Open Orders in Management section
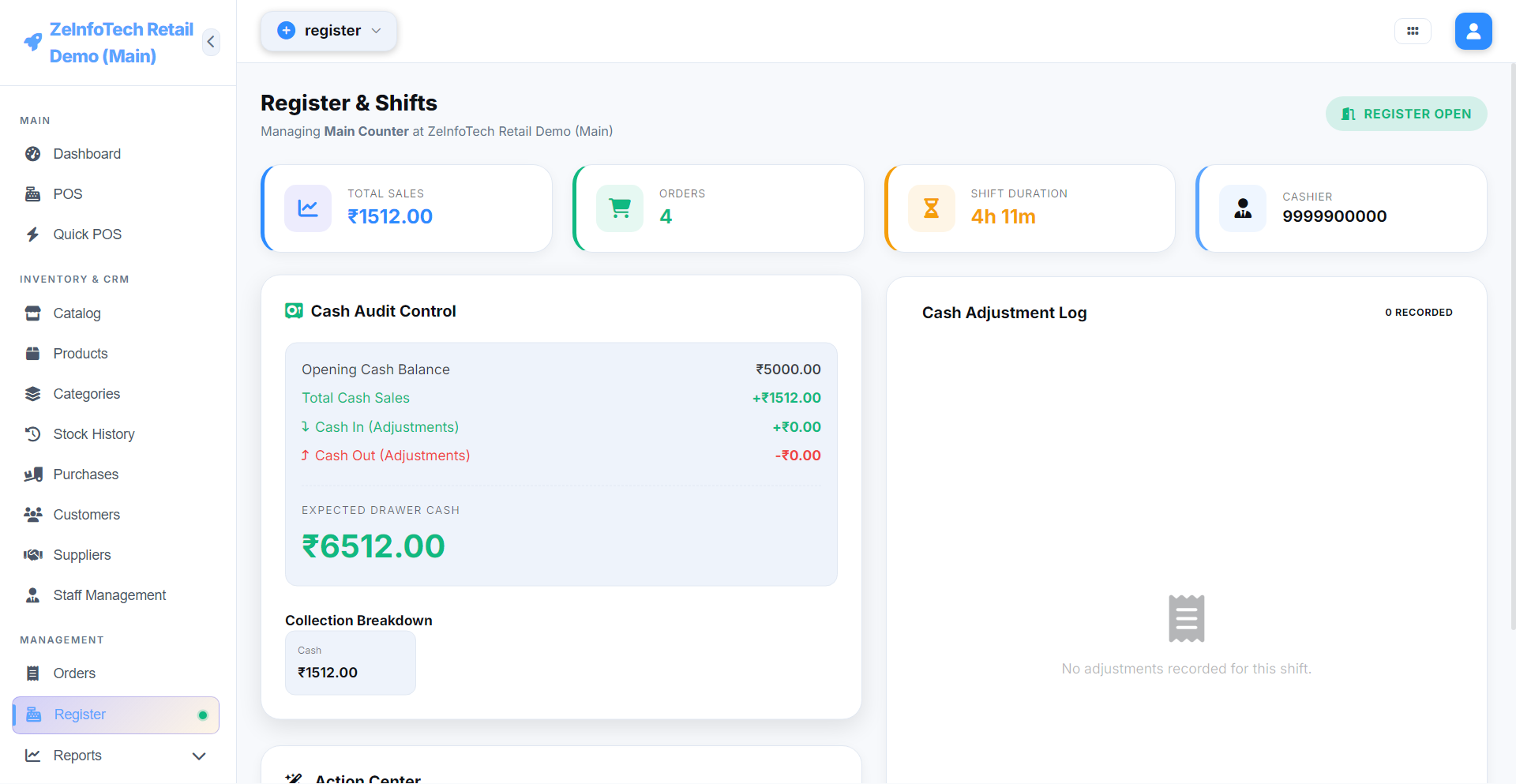Image resolution: width=1516 pixels, height=784 pixels. [74, 673]
